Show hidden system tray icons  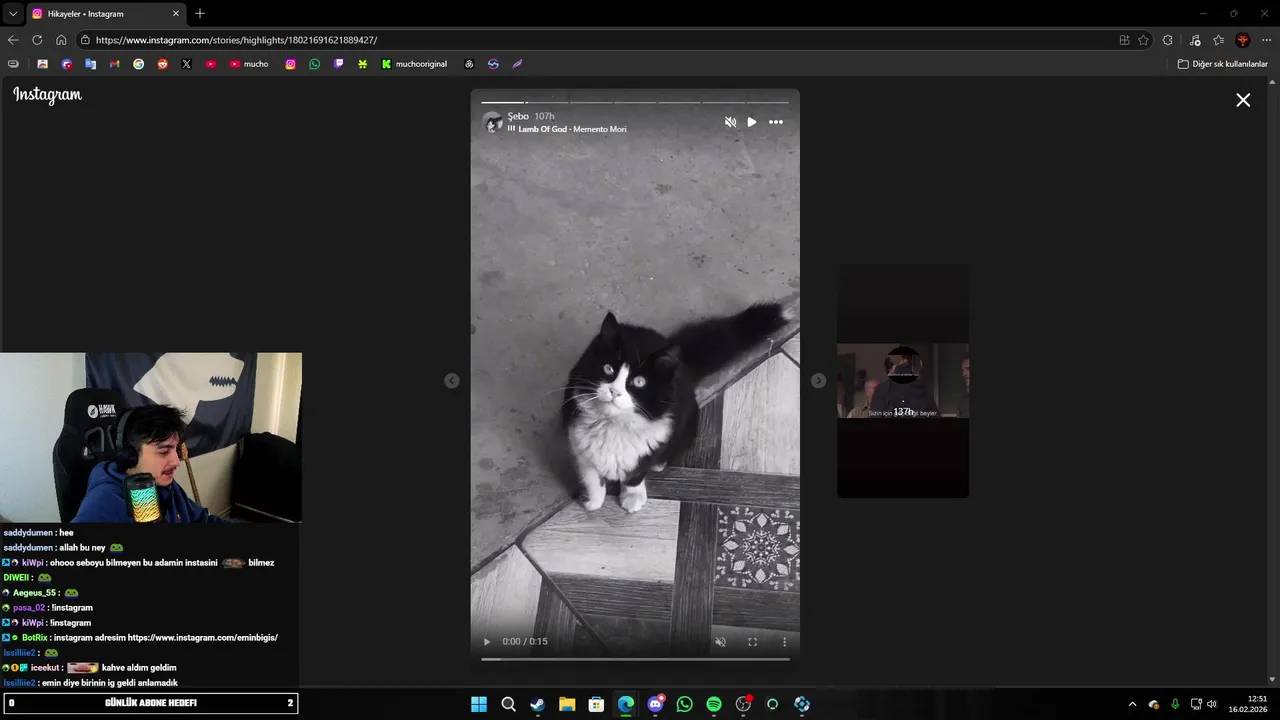click(x=1132, y=704)
